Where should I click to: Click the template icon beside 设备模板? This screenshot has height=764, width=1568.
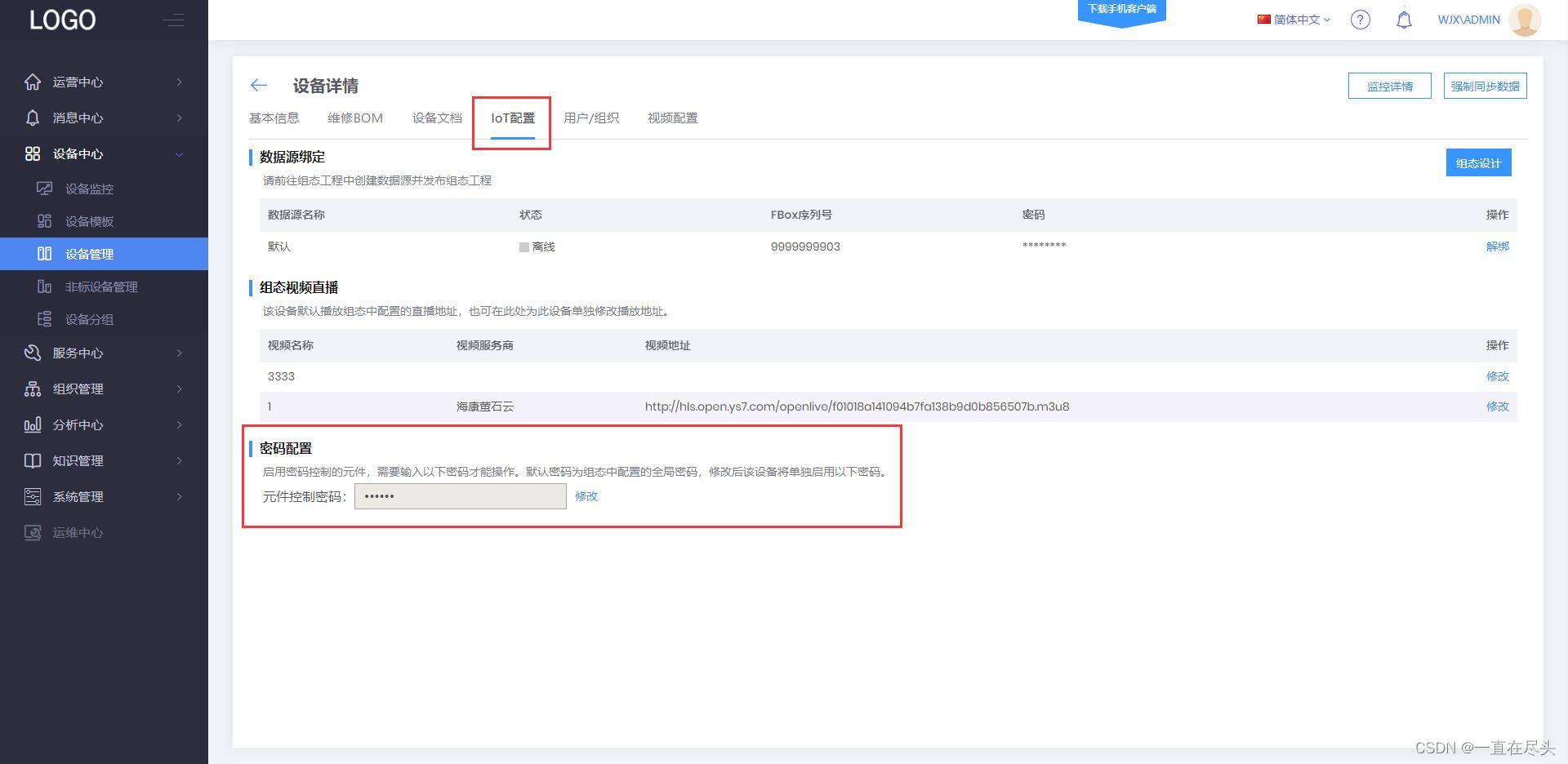45,221
